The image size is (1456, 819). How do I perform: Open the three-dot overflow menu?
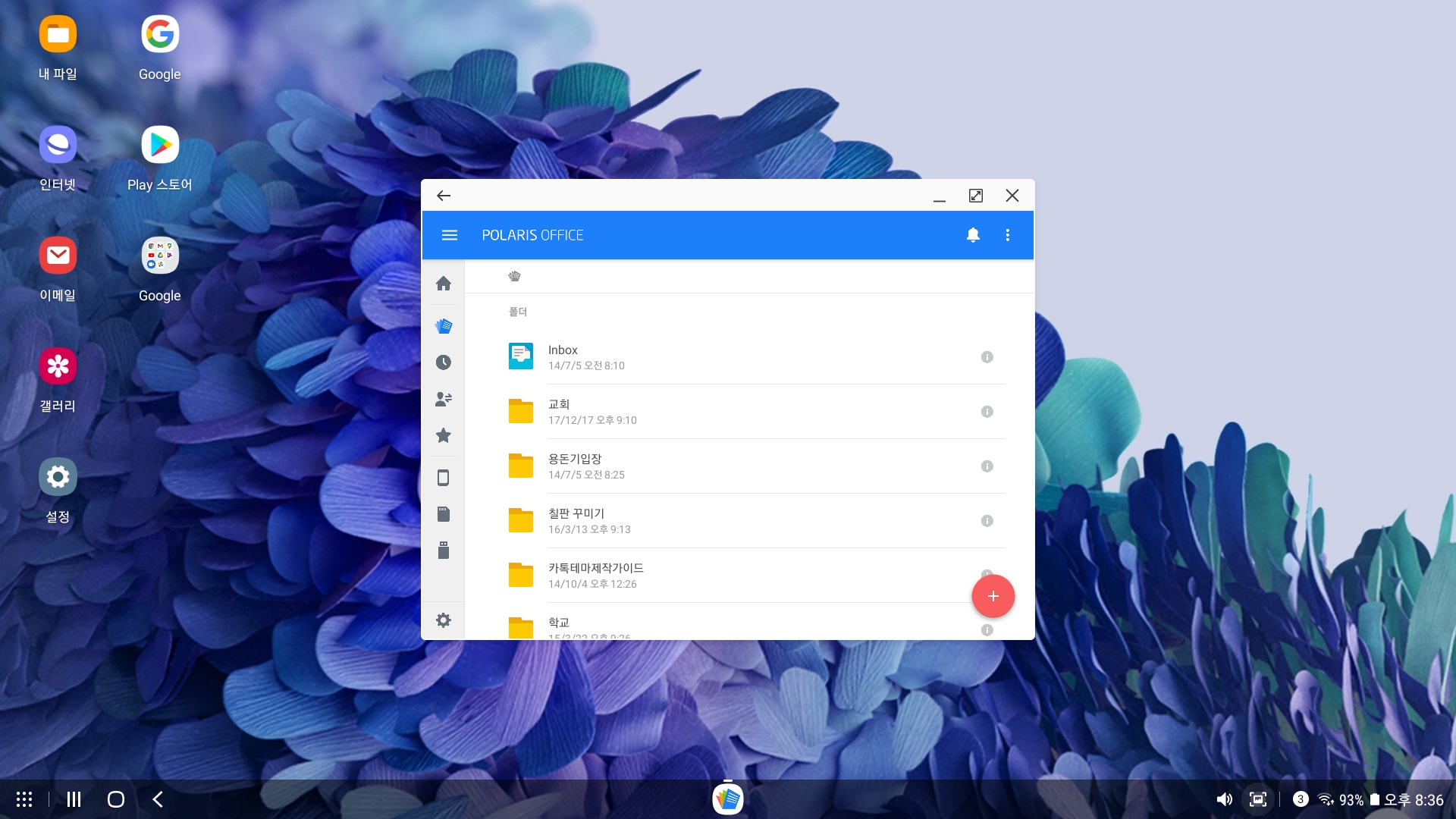pos(1008,235)
